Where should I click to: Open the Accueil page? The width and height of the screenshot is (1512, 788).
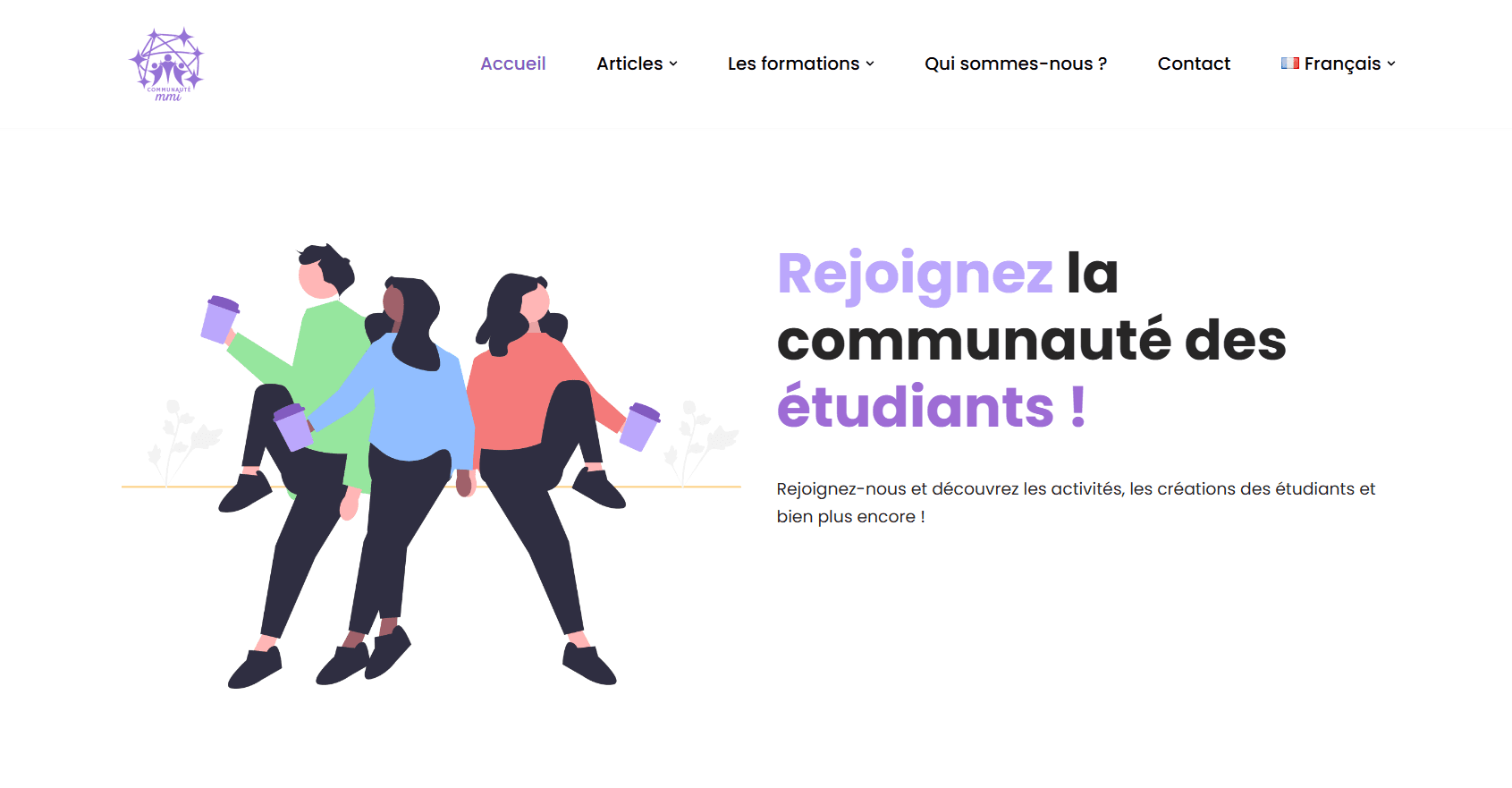(x=513, y=64)
